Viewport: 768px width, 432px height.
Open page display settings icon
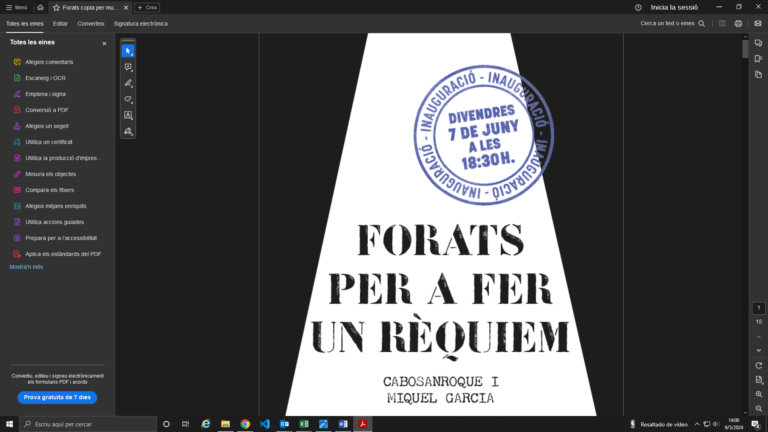point(759,380)
